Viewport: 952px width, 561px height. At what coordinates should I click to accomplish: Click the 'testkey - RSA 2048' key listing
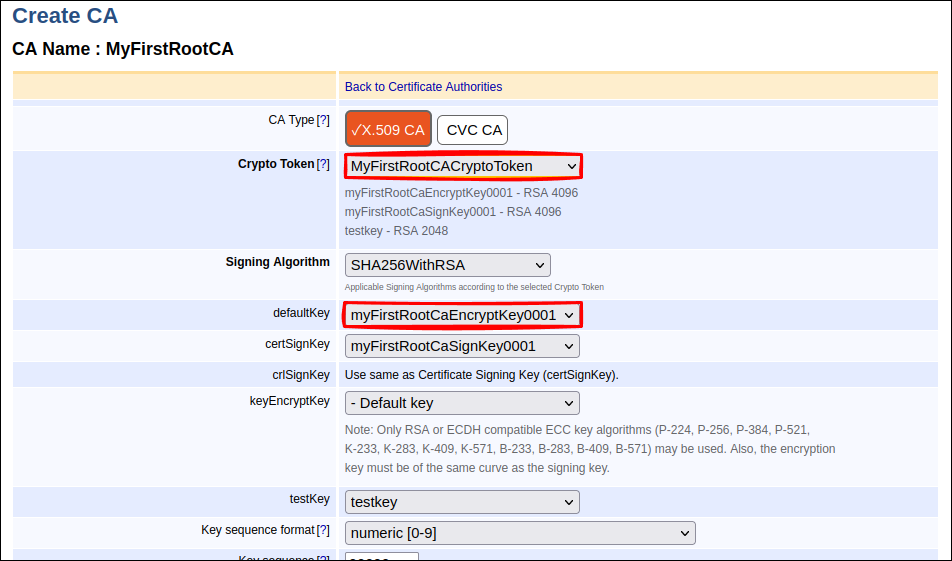(396, 231)
